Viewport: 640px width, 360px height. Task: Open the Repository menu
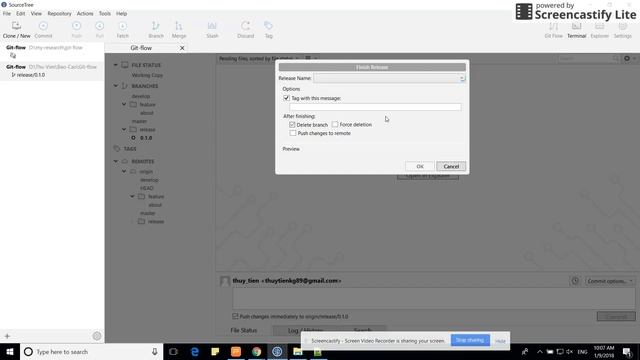(x=60, y=13)
